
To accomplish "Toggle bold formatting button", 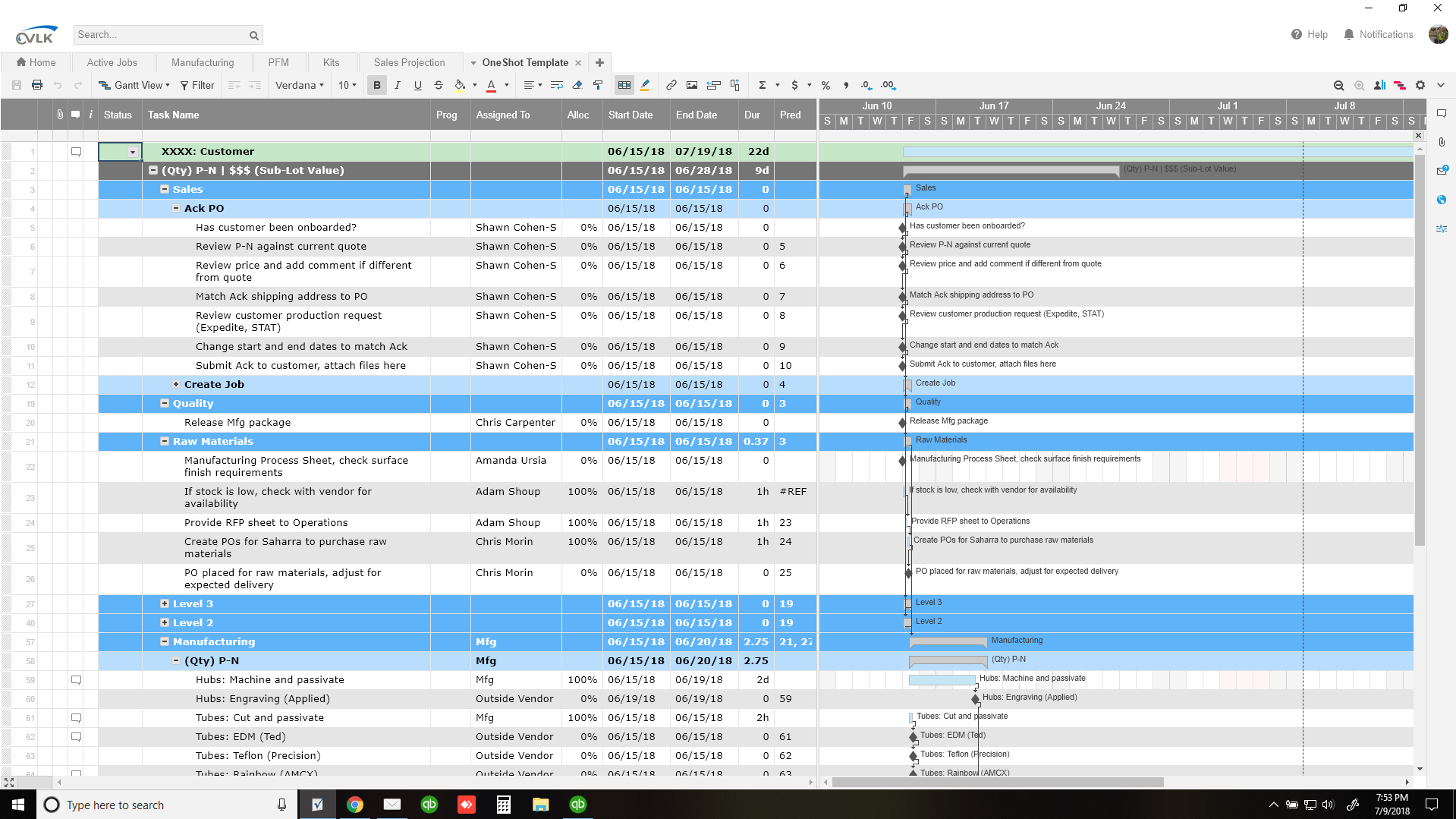I will (376, 85).
